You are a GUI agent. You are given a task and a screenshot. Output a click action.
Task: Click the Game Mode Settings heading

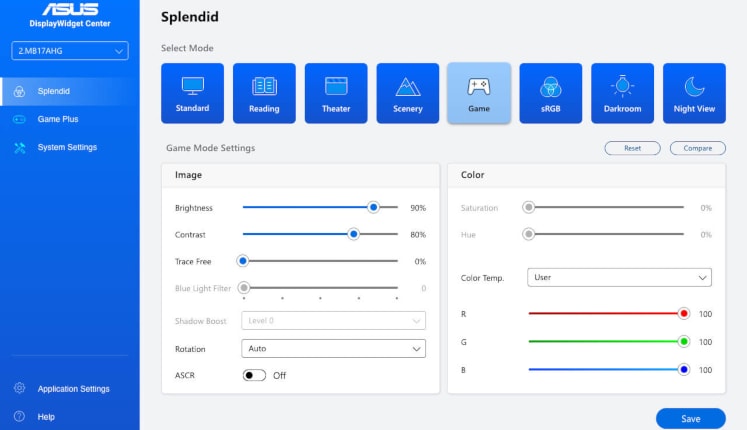(211, 148)
